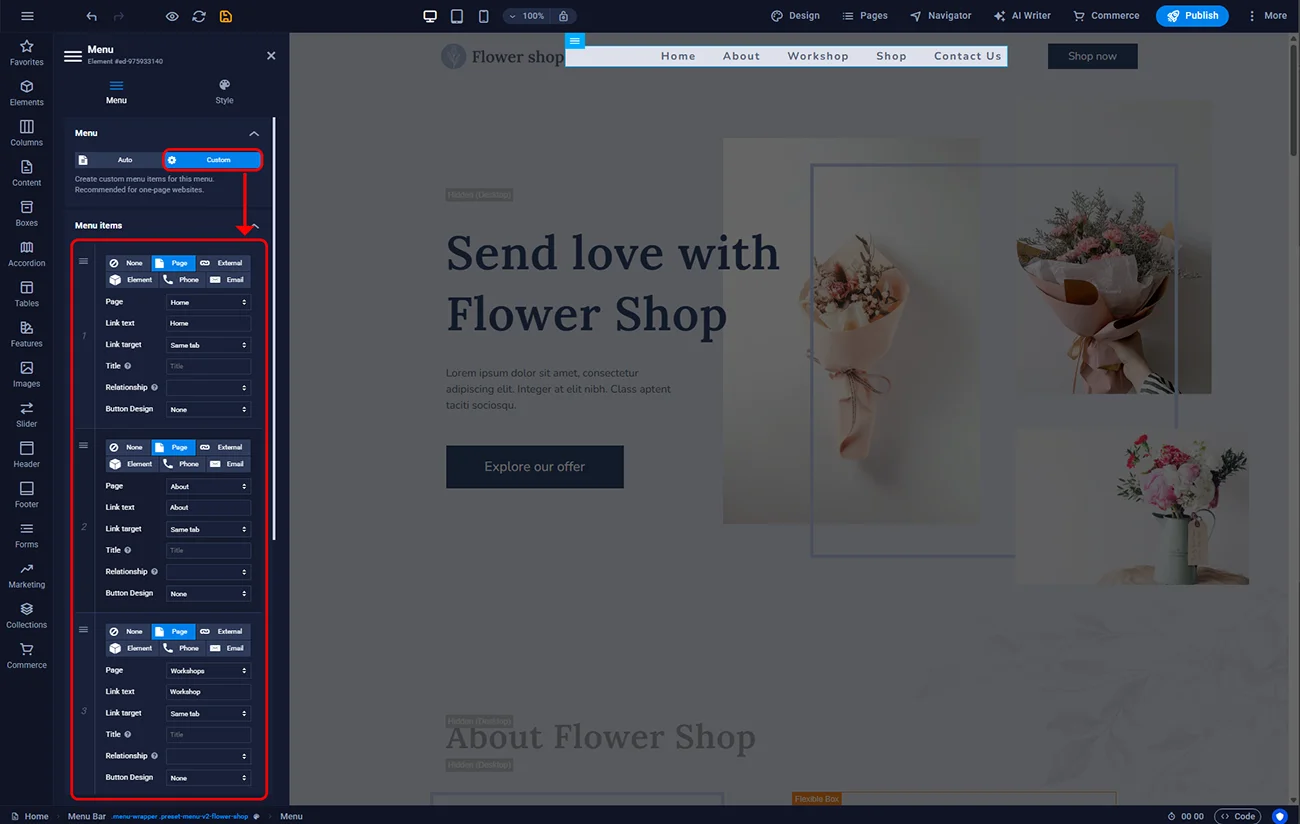Image resolution: width=1300 pixels, height=824 pixels.
Task: Click the Publish button
Action: coord(1192,16)
